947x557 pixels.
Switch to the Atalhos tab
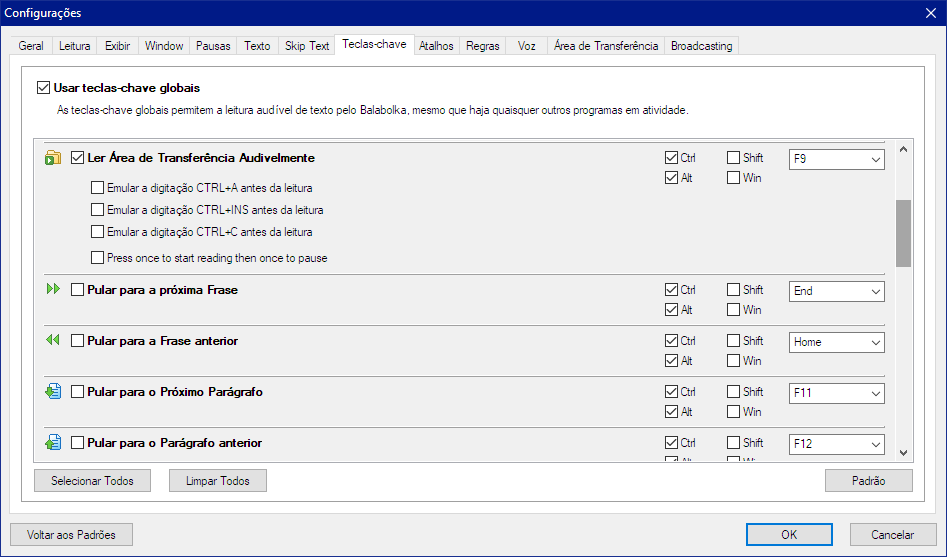[436, 46]
